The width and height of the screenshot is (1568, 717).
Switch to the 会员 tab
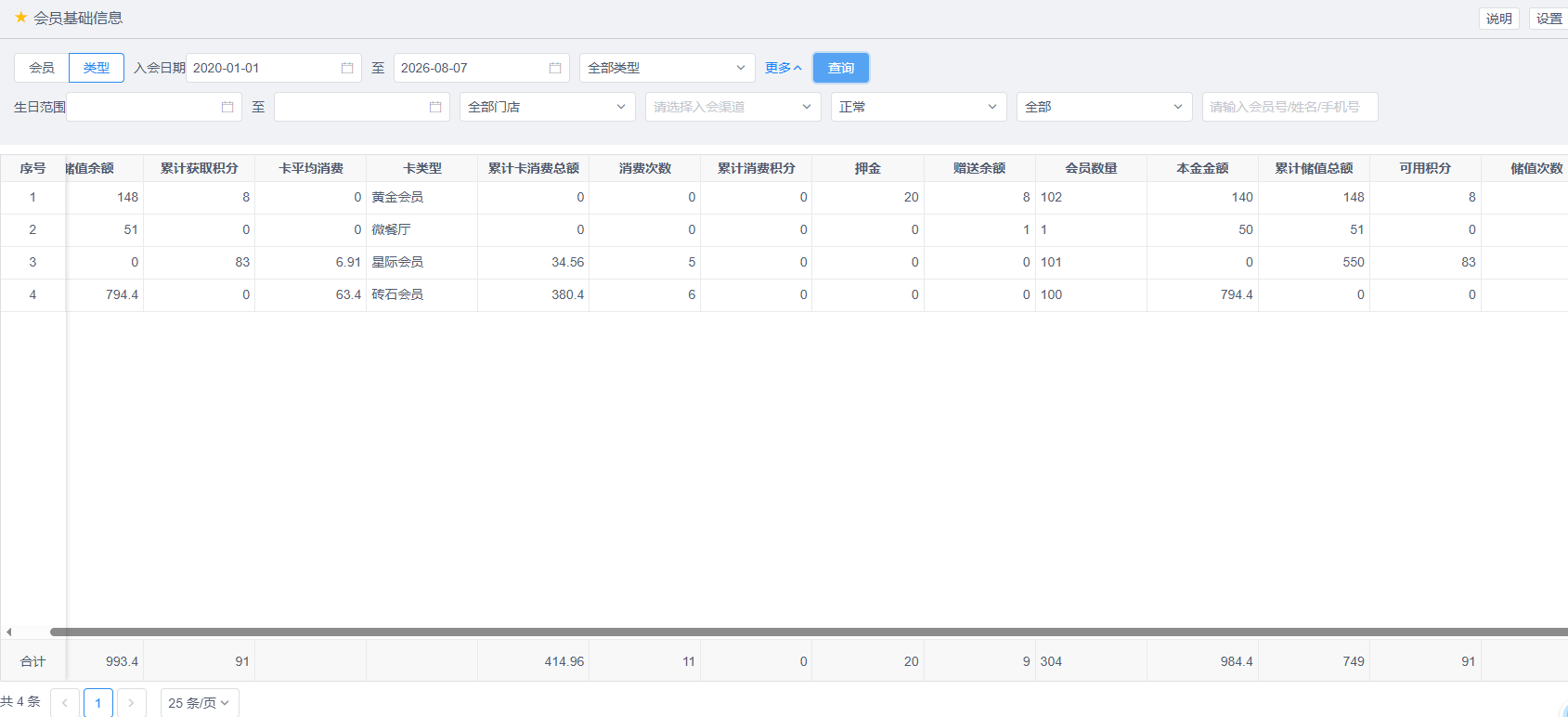point(42,68)
